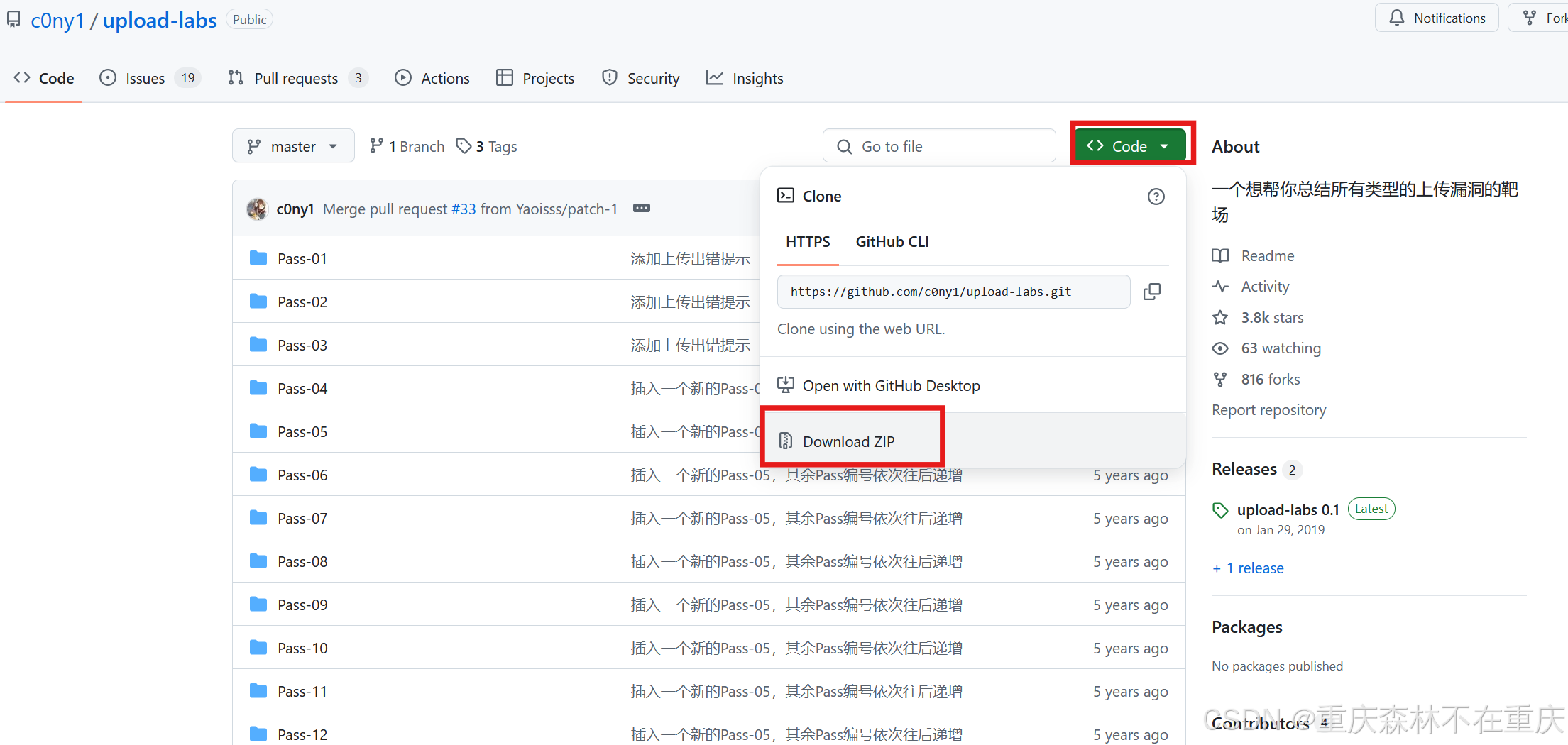Viewport: 1568px width, 745px height.
Task: Click the GitHub Desktop download icon
Action: [x=786, y=385]
